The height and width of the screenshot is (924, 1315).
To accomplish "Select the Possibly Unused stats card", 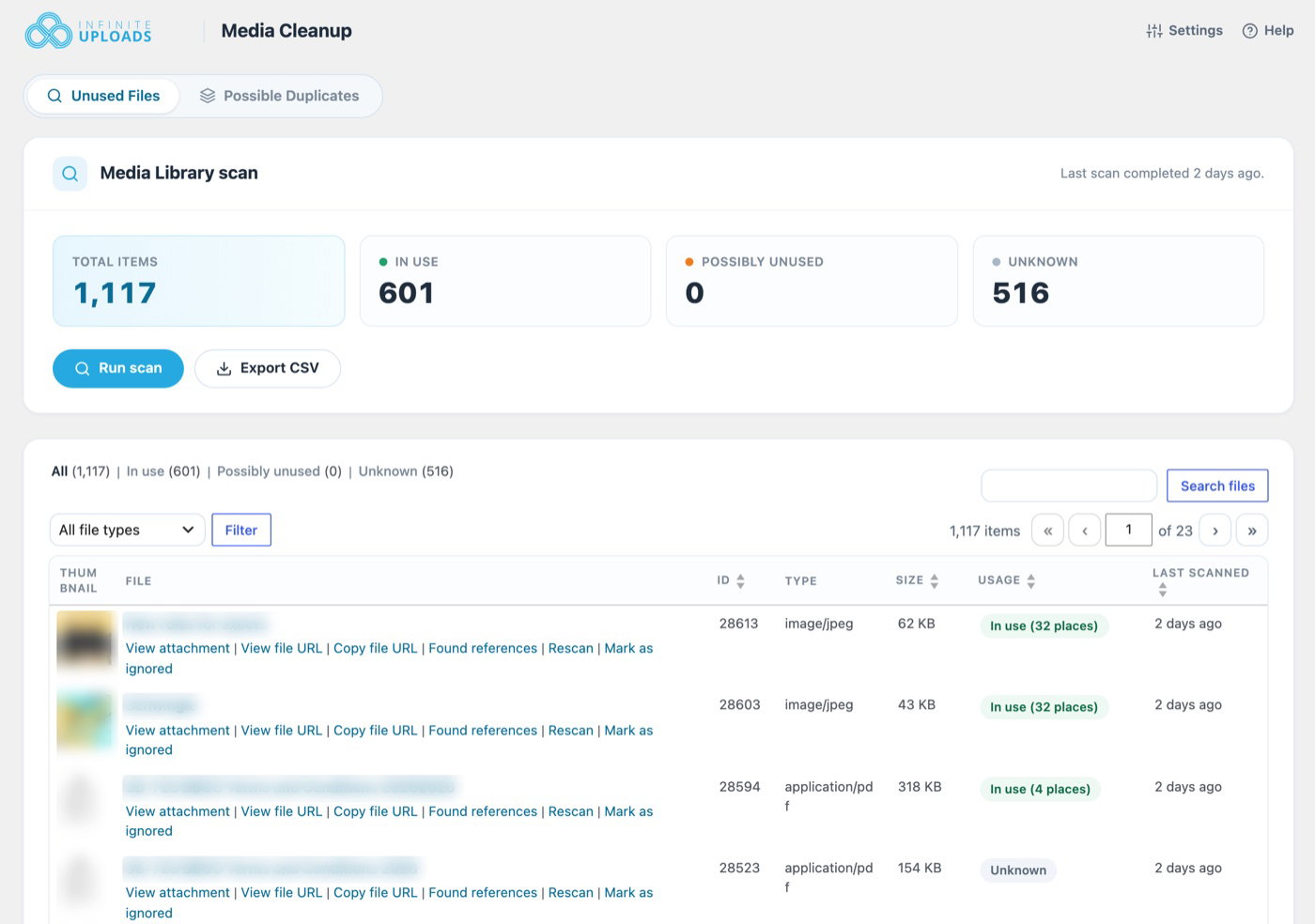I will tap(812, 281).
